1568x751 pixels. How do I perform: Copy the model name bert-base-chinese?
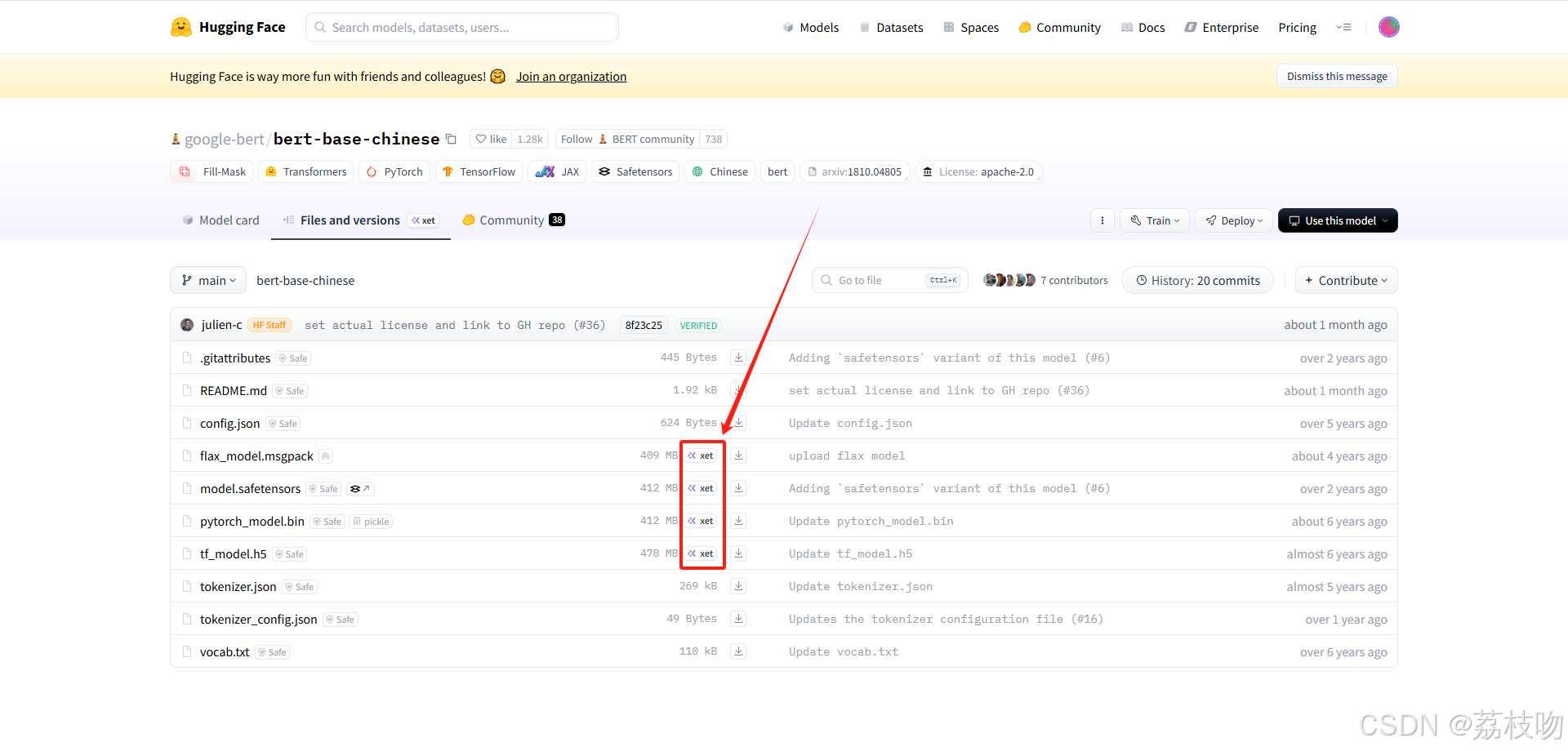point(451,140)
